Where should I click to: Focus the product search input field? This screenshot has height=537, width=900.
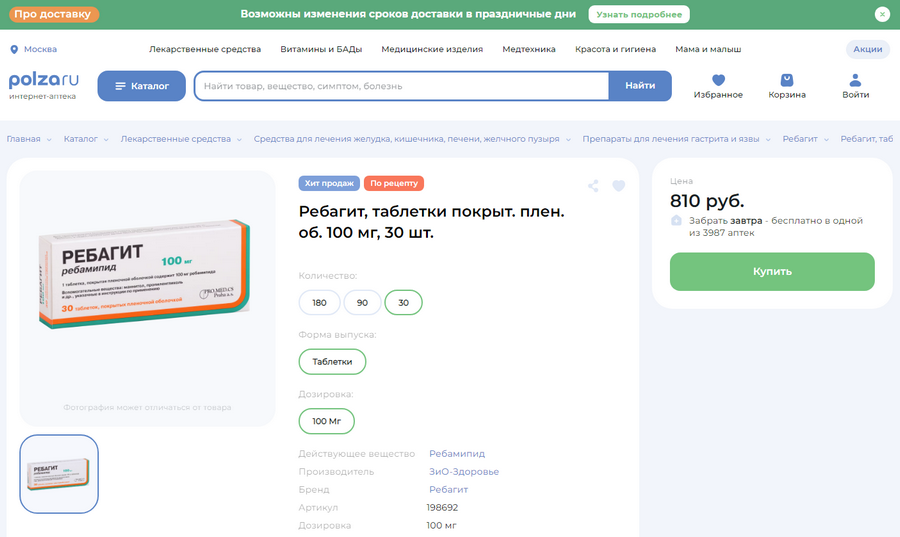402,86
